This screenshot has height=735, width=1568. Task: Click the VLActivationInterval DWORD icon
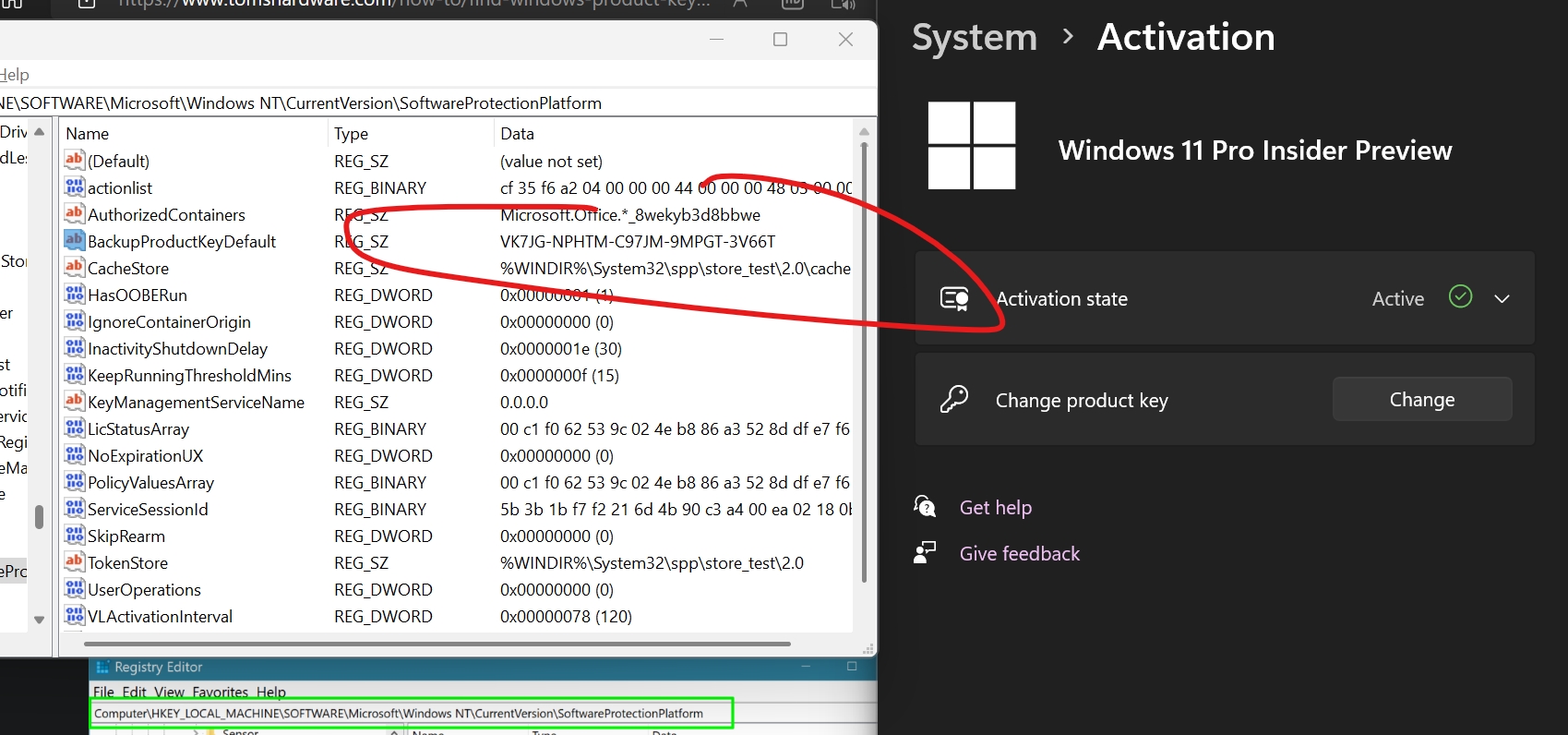pyautogui.click(x=74, y=616)
